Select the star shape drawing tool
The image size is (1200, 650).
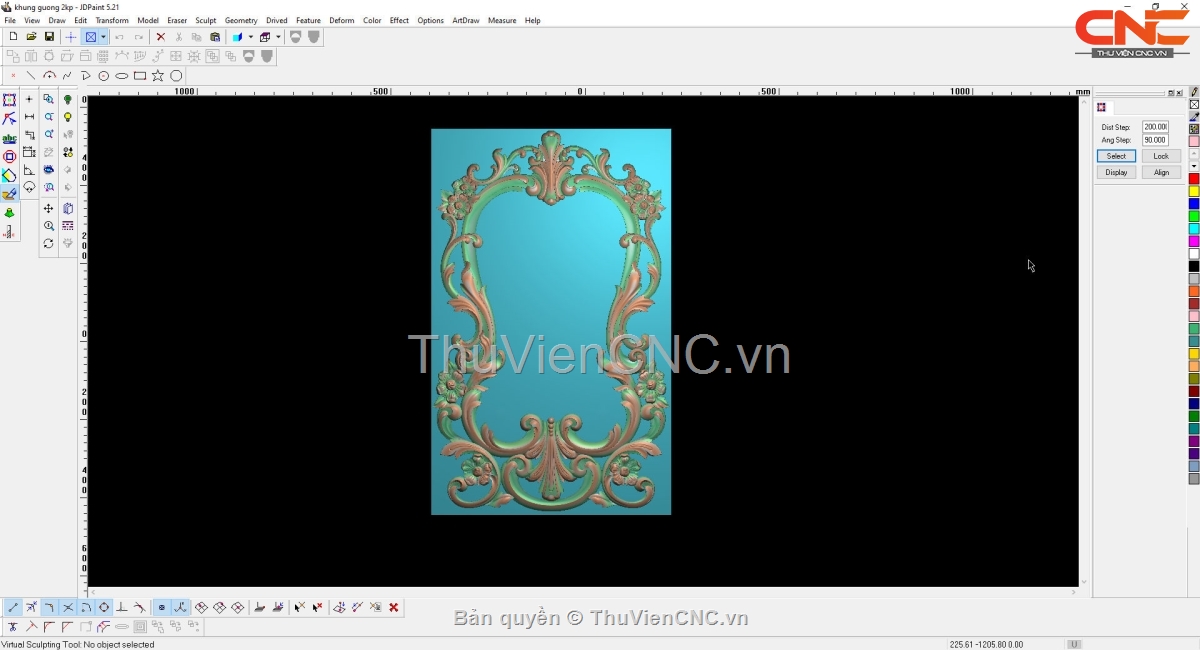(158, 76)
